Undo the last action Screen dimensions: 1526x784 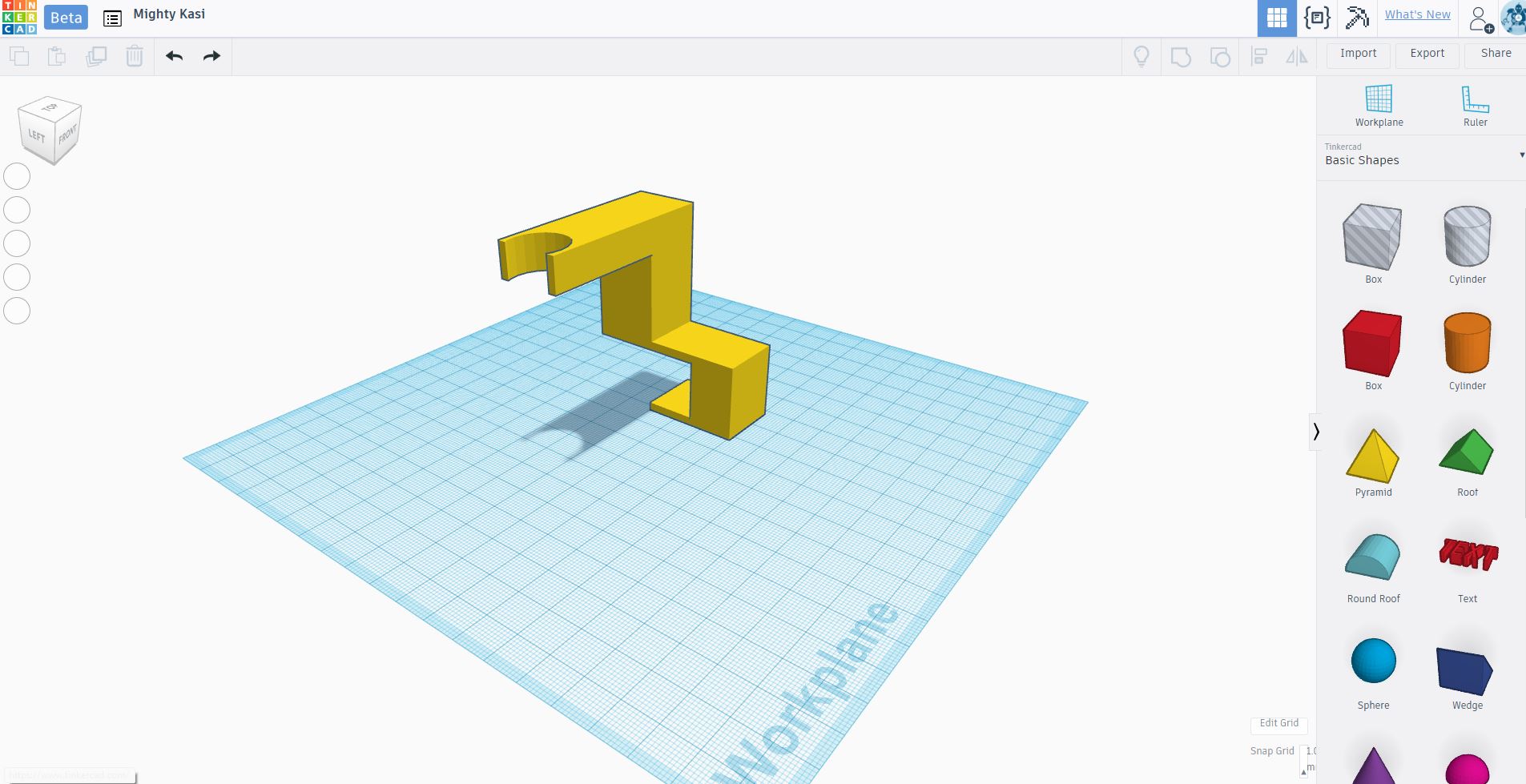(175, 56)
